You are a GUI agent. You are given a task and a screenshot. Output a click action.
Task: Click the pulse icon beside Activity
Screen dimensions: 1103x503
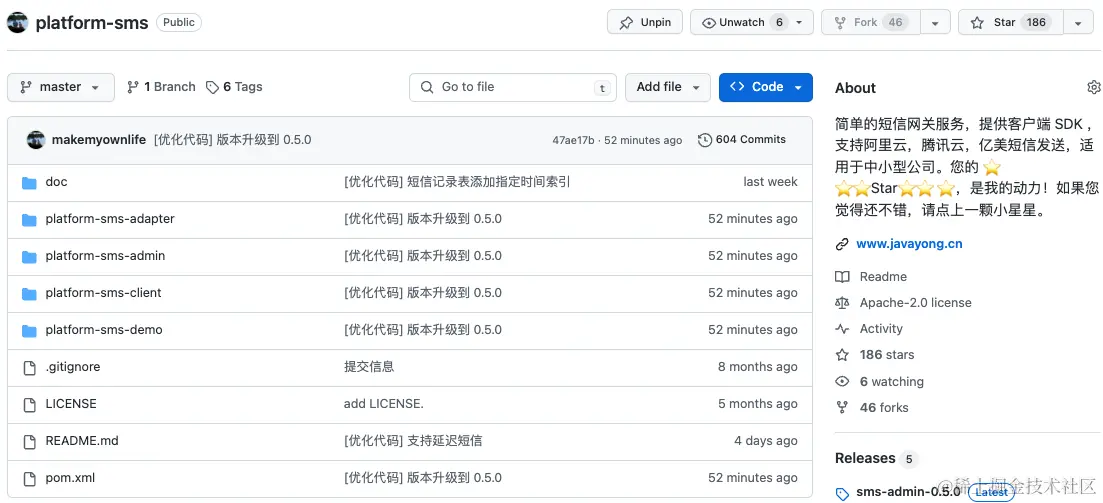[x=842, y=329]
